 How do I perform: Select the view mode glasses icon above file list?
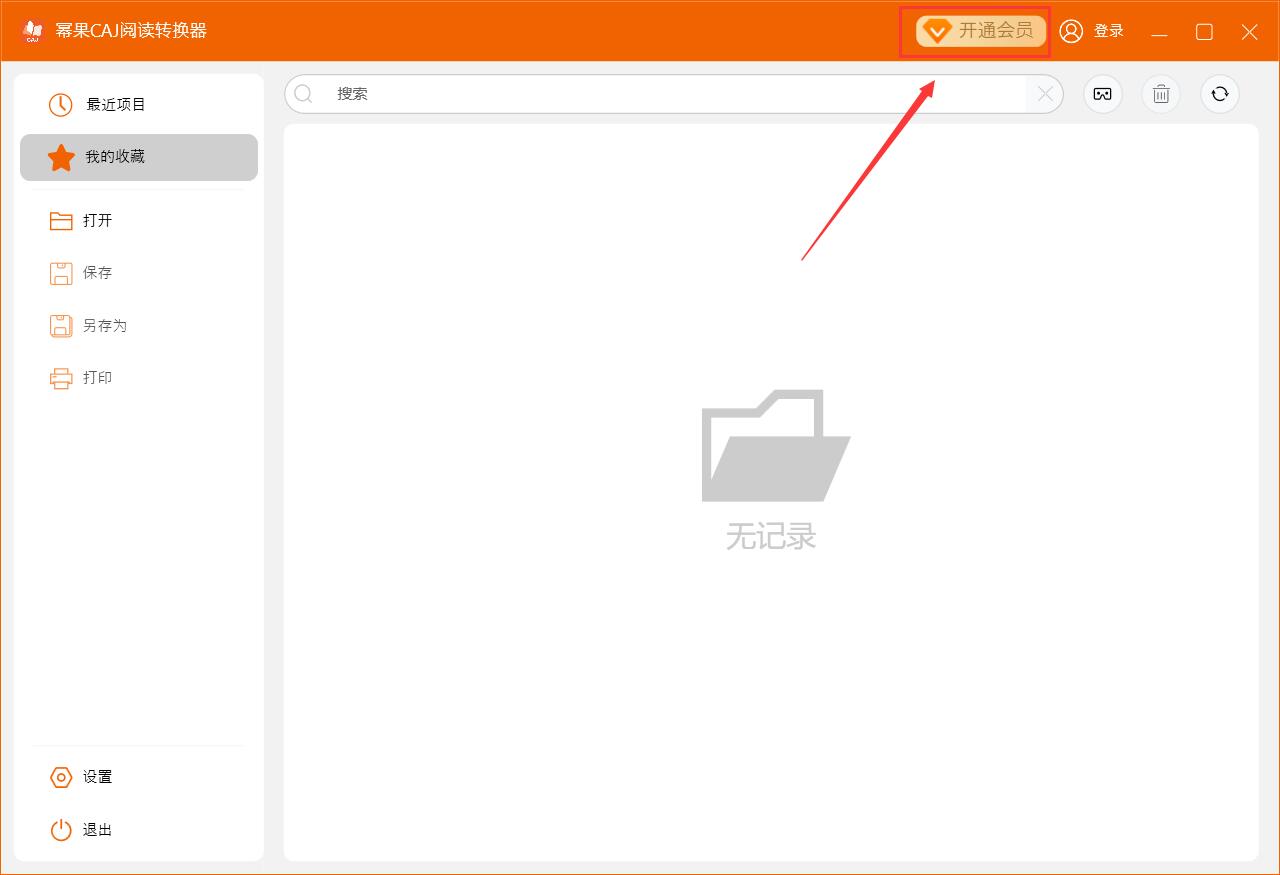point(1102,94)
